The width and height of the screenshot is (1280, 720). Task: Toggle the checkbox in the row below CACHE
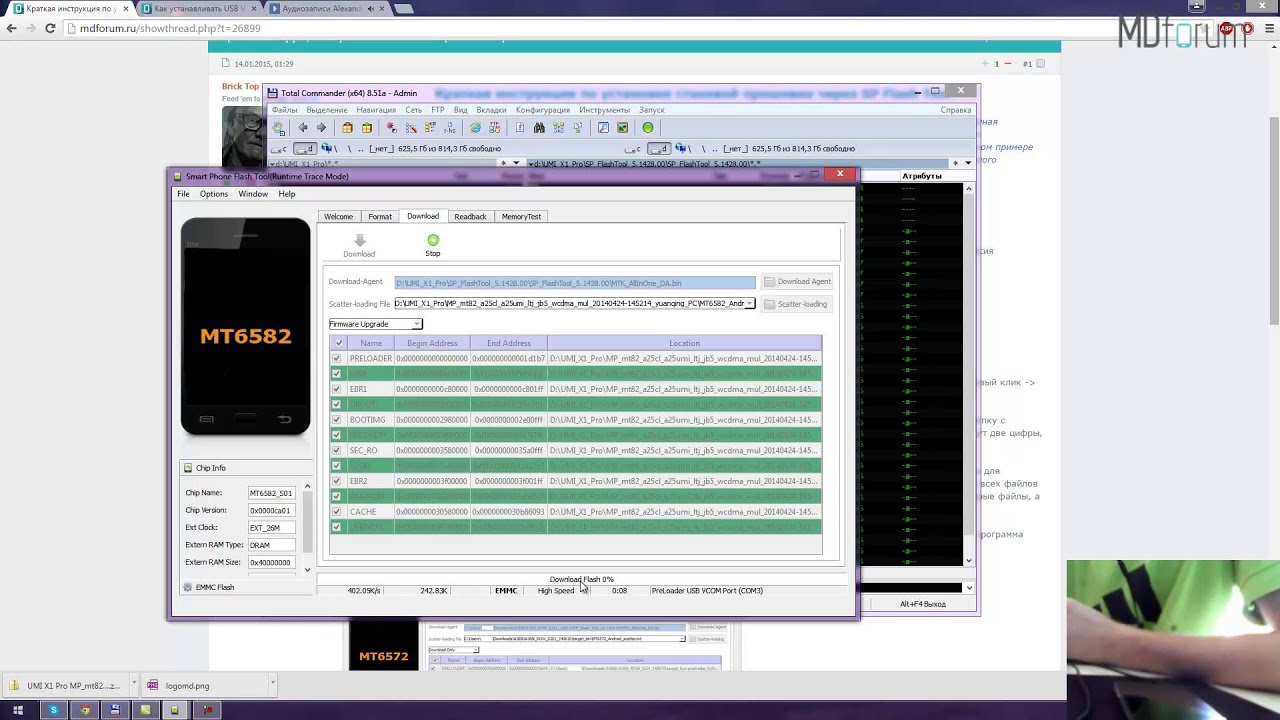(336, 527)
